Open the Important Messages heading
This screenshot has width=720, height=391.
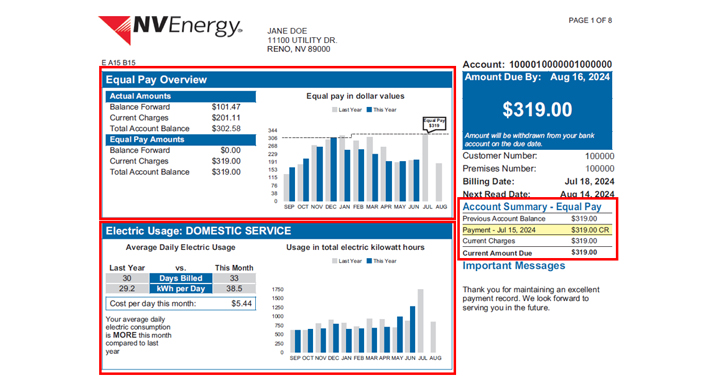click(x=514, y=266)
